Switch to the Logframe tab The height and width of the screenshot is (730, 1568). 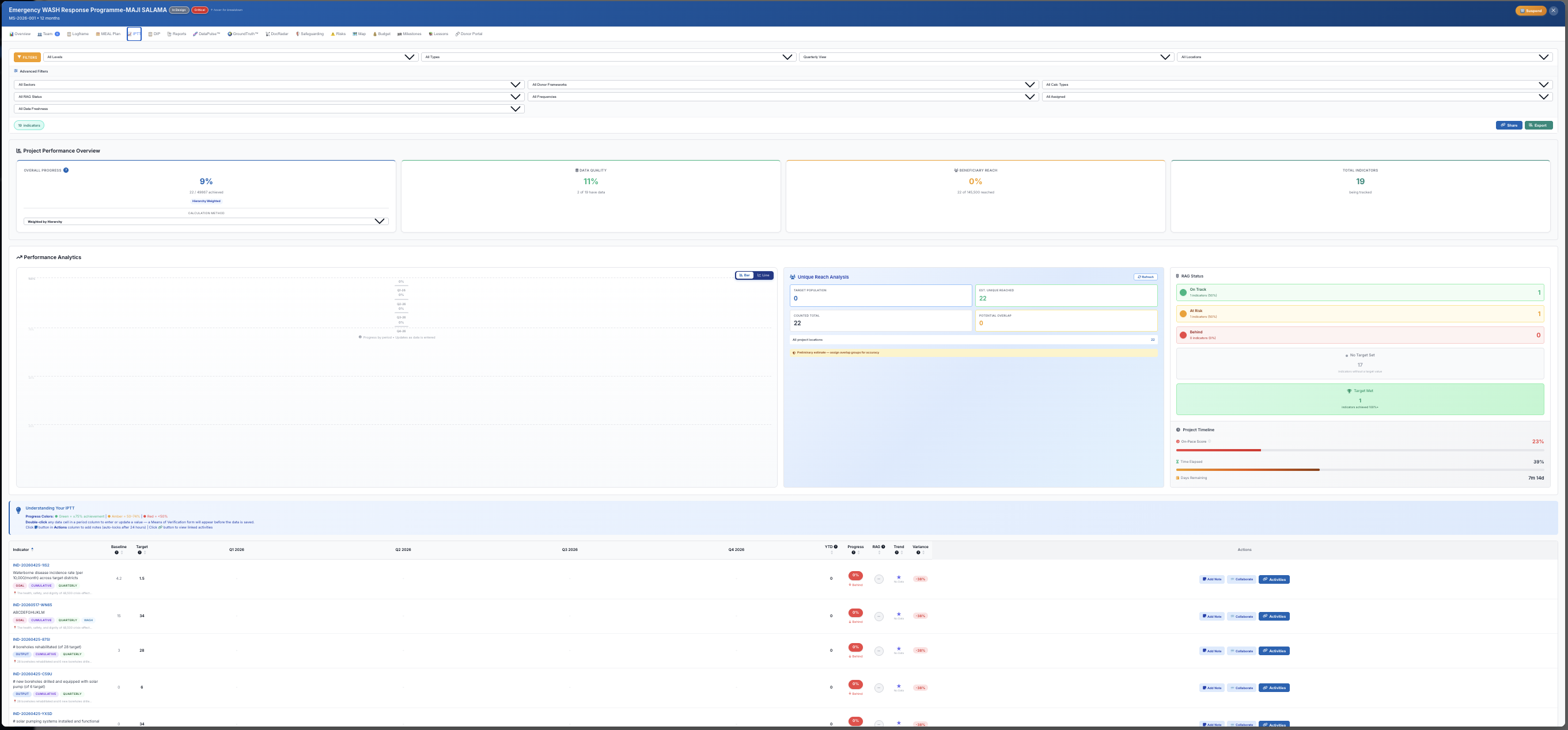point(78,34)
